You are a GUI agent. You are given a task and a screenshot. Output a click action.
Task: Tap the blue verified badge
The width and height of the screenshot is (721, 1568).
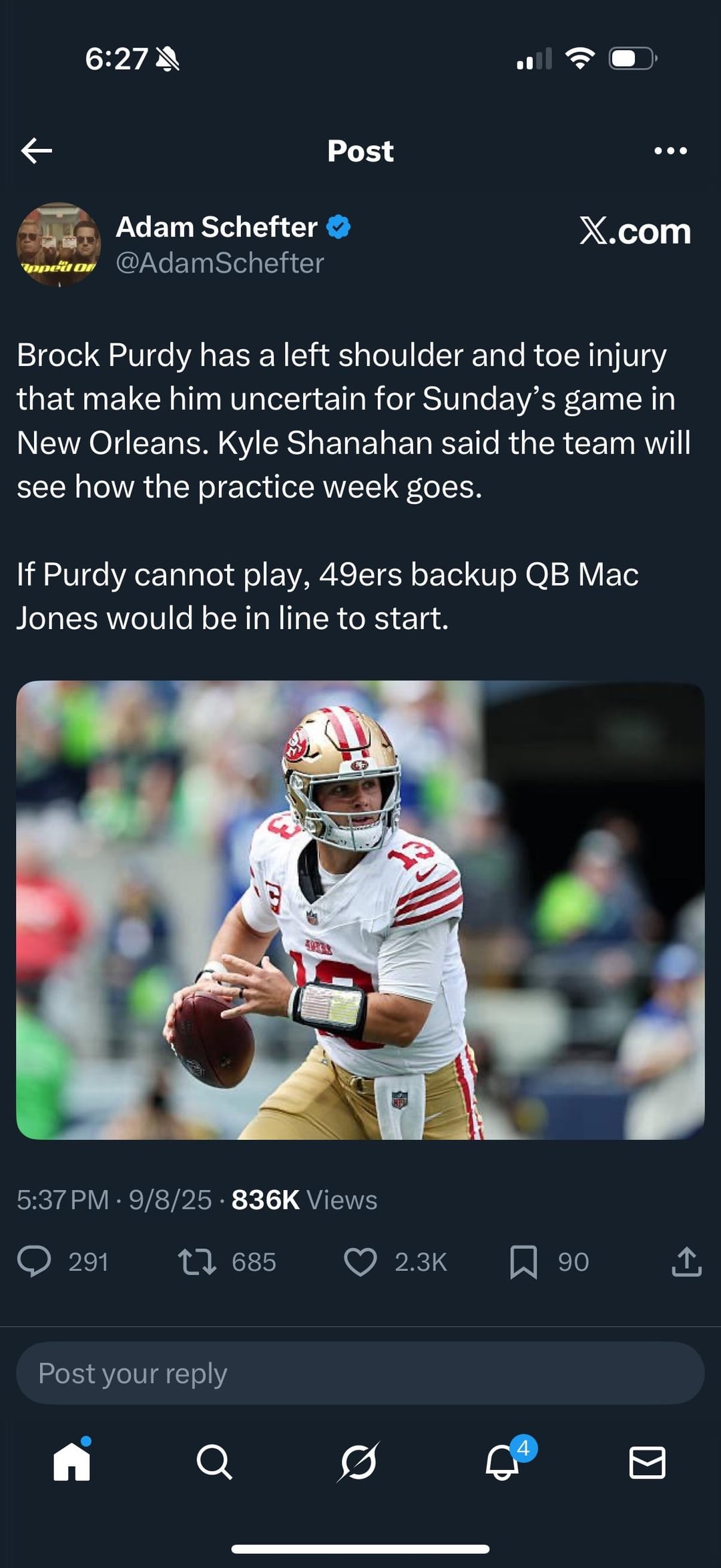(x=338, y=227)
